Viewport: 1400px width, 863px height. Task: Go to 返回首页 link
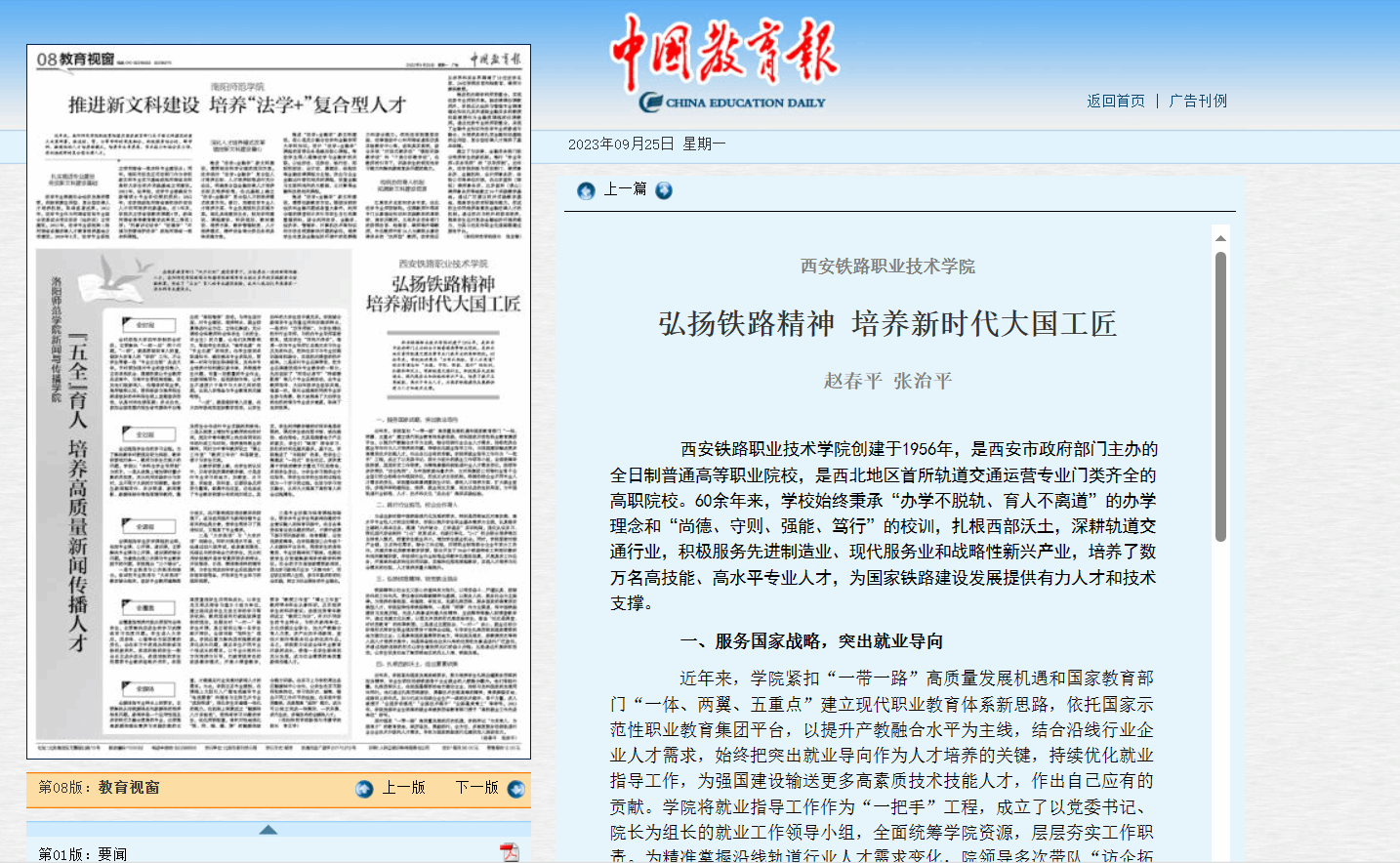pos(1116,101)
